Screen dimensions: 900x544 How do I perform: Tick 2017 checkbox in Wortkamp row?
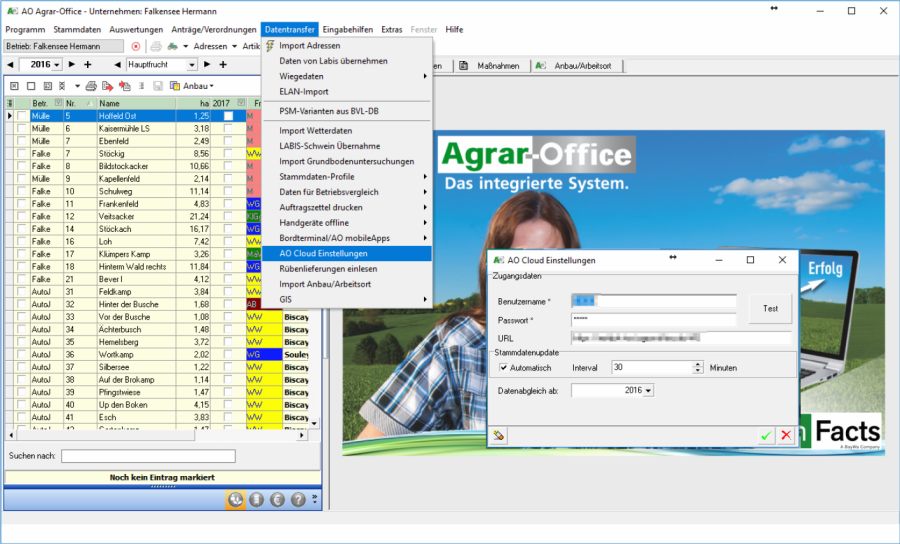pyautogui.click(x=228, y=355)
